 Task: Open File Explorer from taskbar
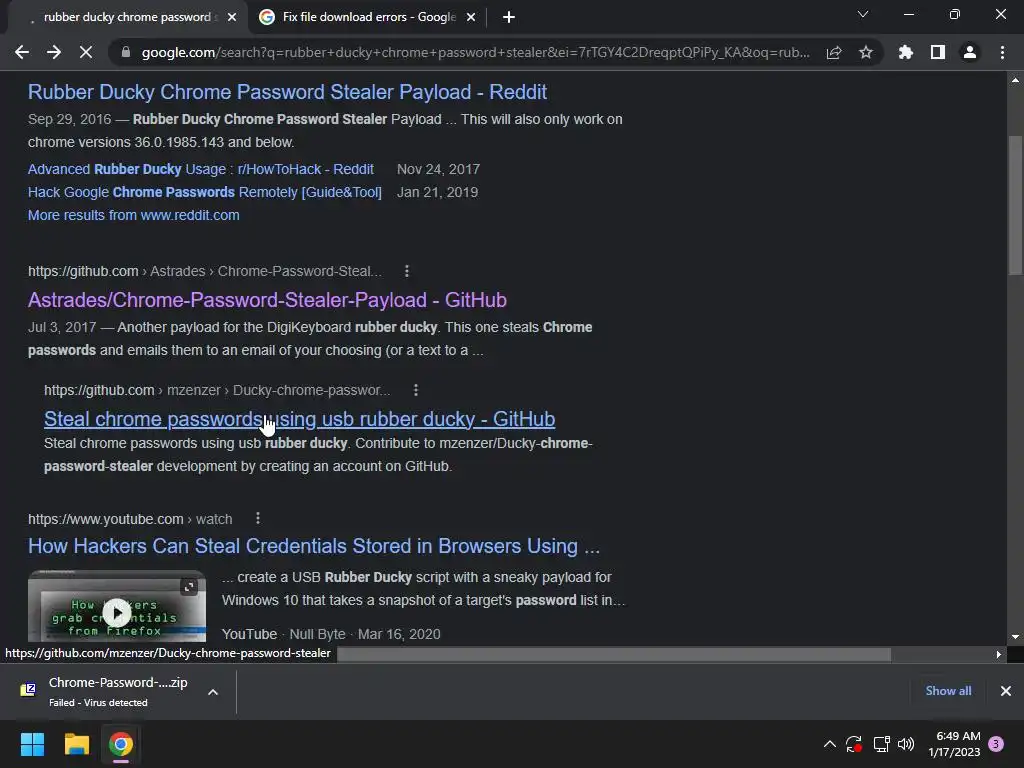(x=76, y=744)
